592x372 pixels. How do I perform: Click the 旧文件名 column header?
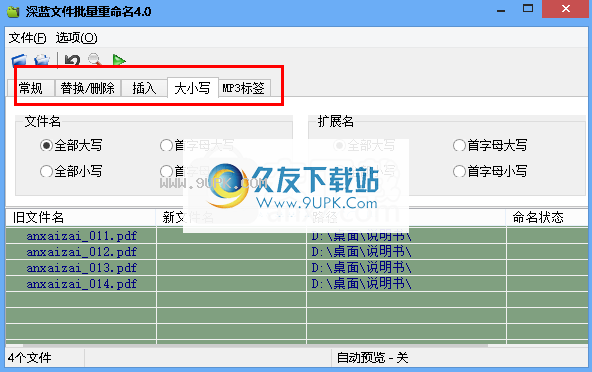pos(81,218)
